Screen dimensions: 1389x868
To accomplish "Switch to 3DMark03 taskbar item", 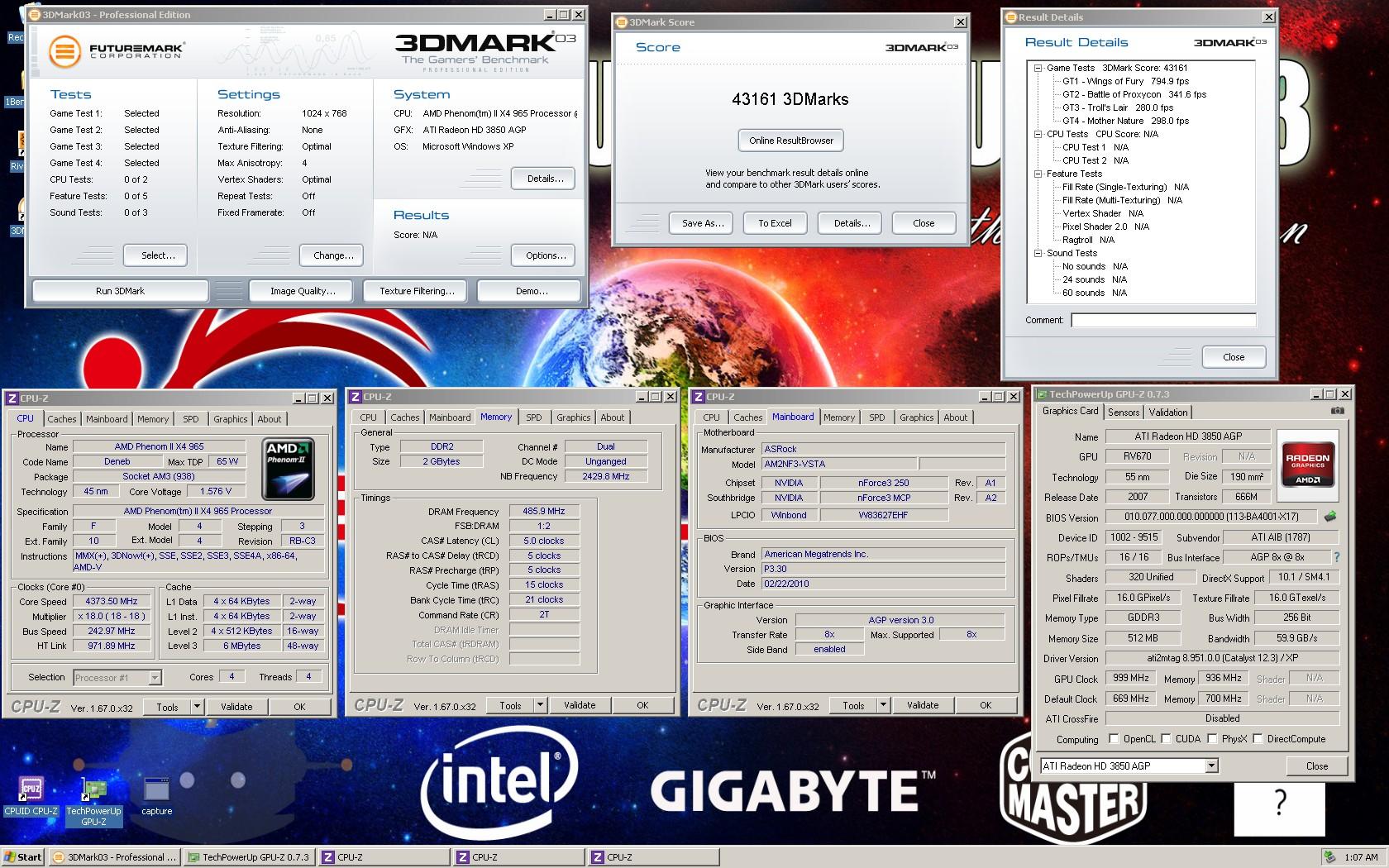I will point(114,856).
